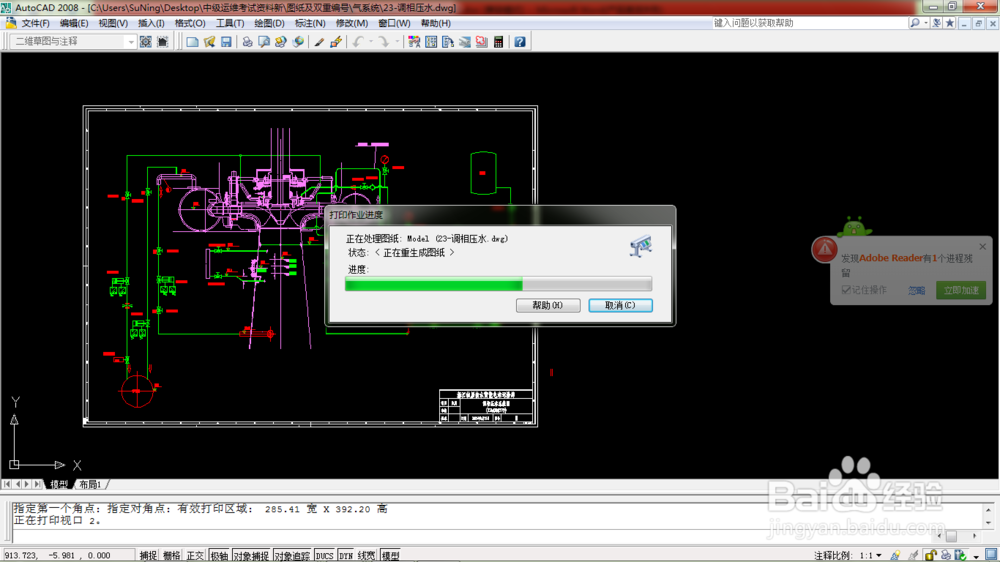The image size is (1000, 562).
Task: Click the blue Help question mark icon
Action: click(520, 42)
